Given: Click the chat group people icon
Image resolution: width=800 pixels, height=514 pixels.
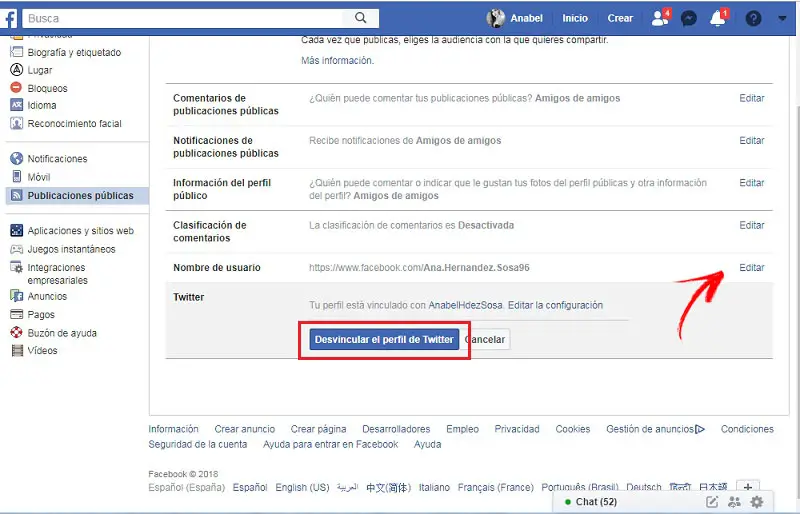Looking at the screenshot, I should 734,502.
